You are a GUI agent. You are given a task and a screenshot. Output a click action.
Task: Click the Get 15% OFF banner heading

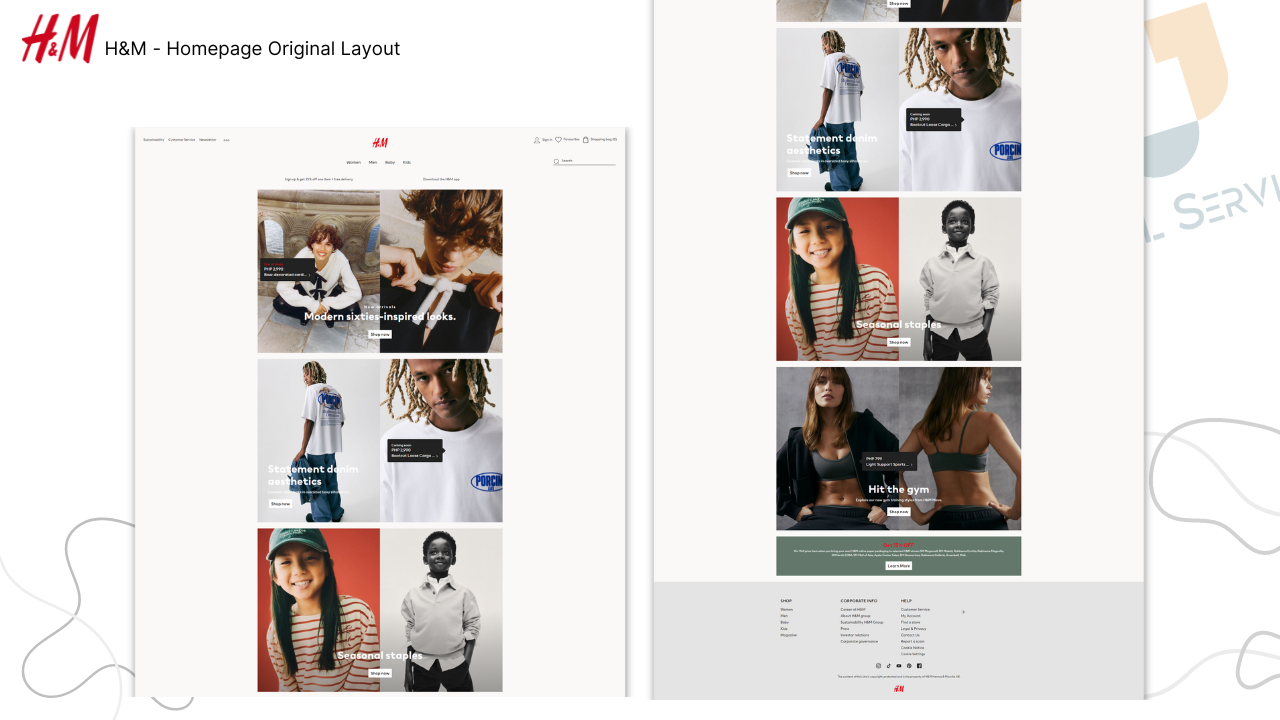899,545
